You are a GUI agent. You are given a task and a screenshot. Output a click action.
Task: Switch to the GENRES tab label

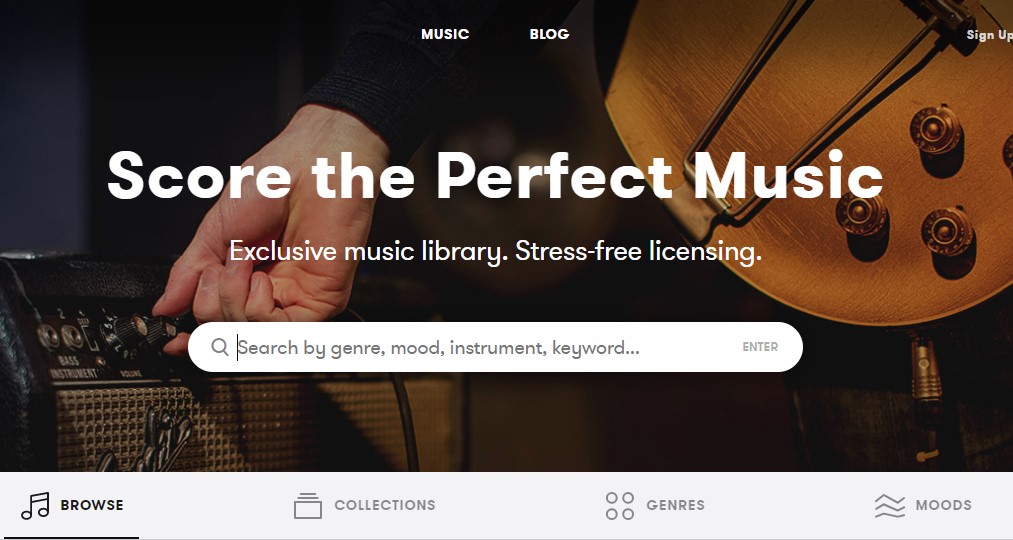675,505
